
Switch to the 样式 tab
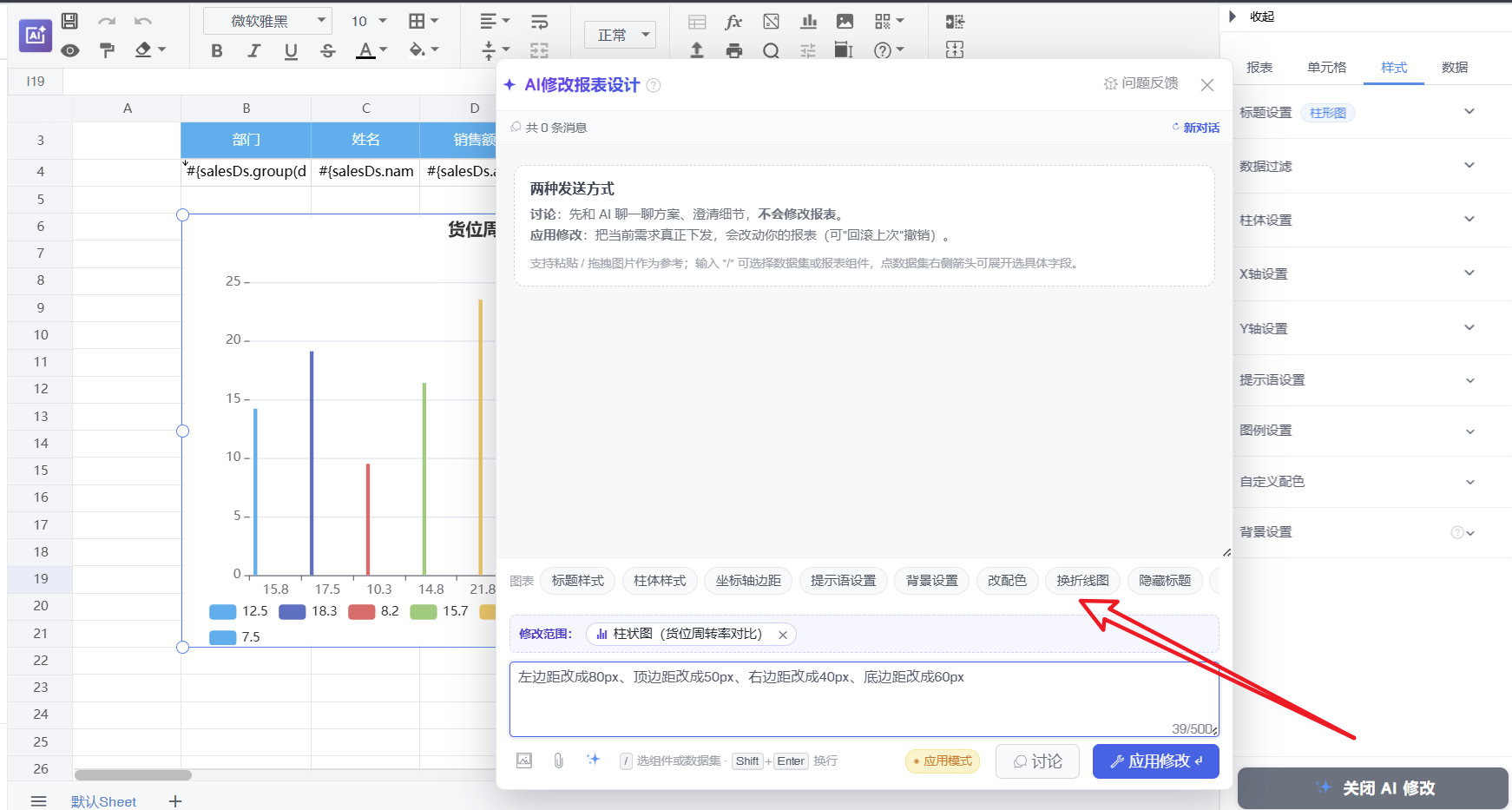[1394, 68]
